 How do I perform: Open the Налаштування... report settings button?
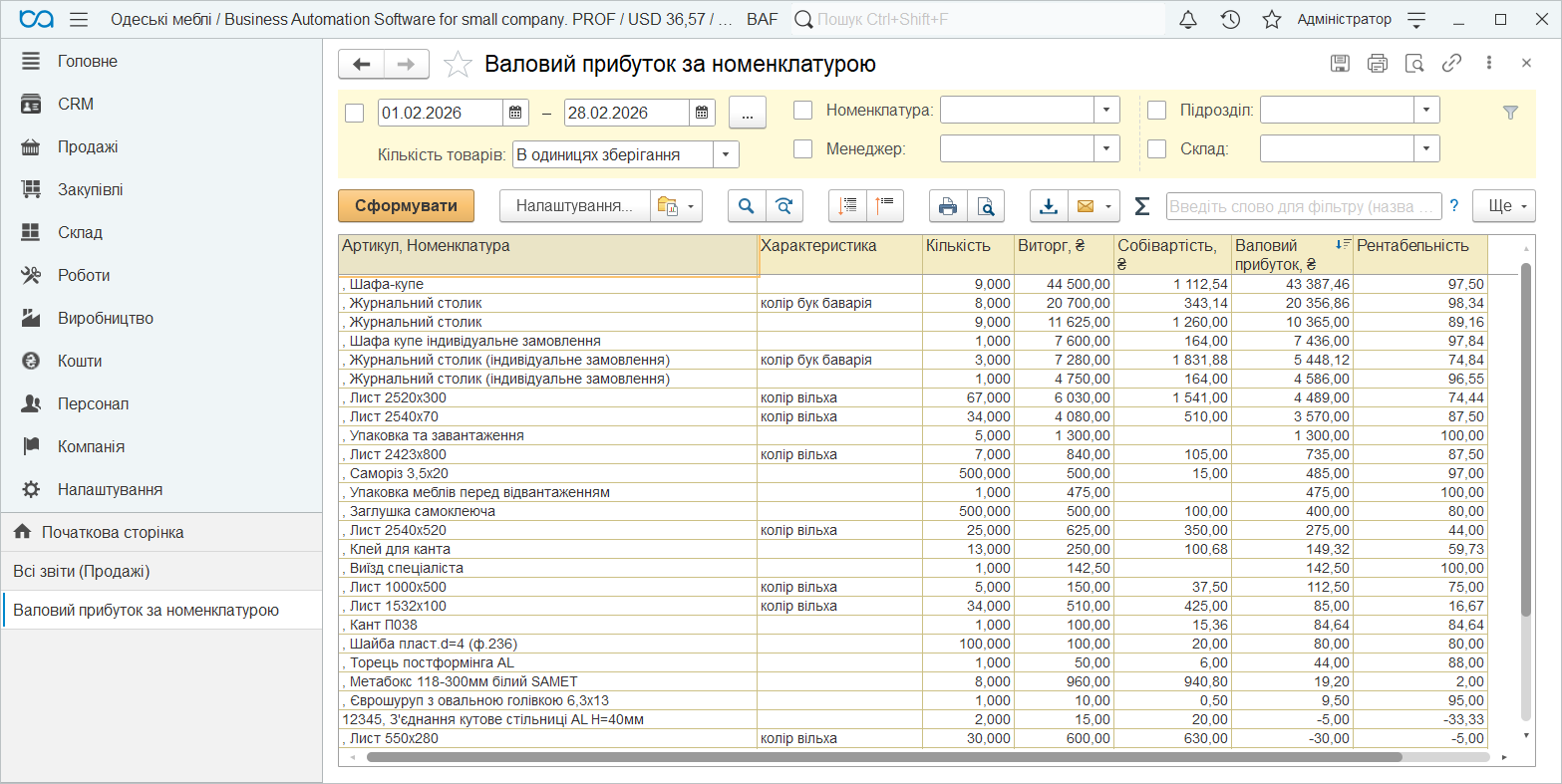574,206
